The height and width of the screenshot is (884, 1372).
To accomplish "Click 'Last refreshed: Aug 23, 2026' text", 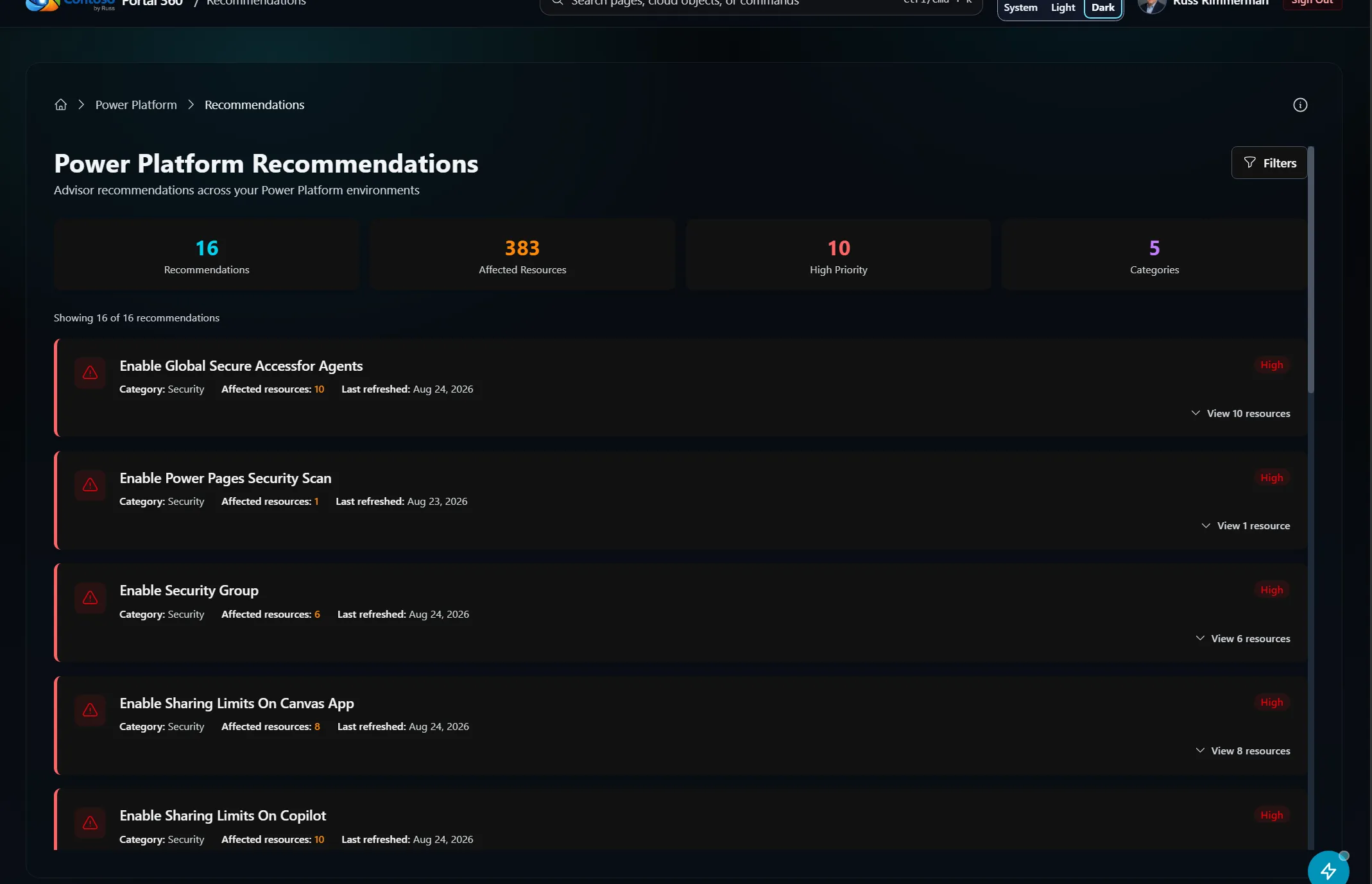I will click(x=402, y=502).
